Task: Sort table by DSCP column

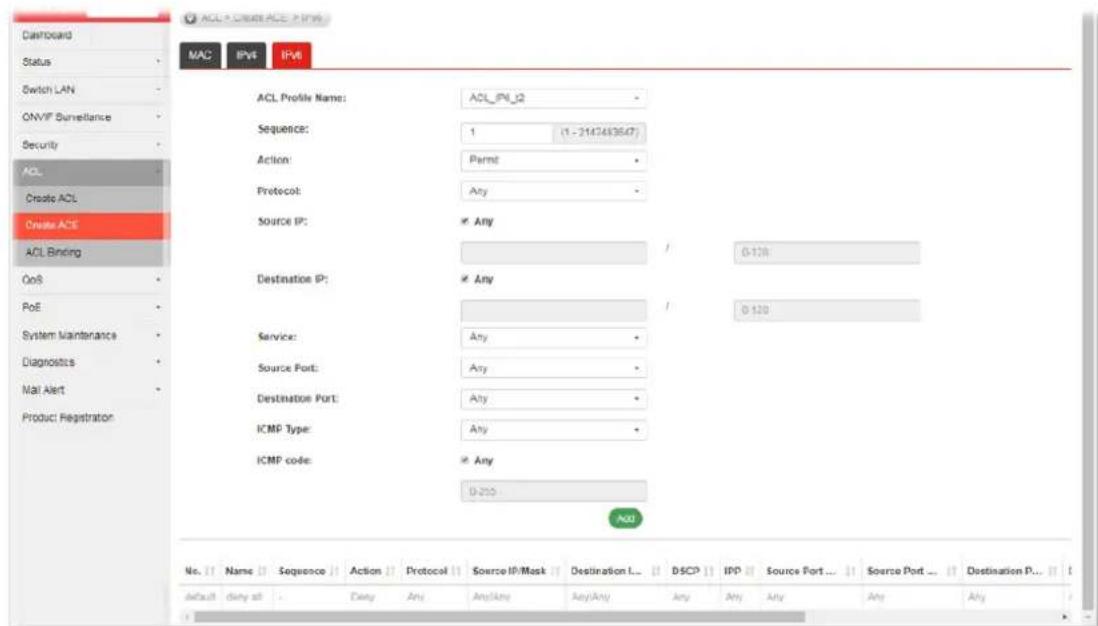Action: point(692,571)
